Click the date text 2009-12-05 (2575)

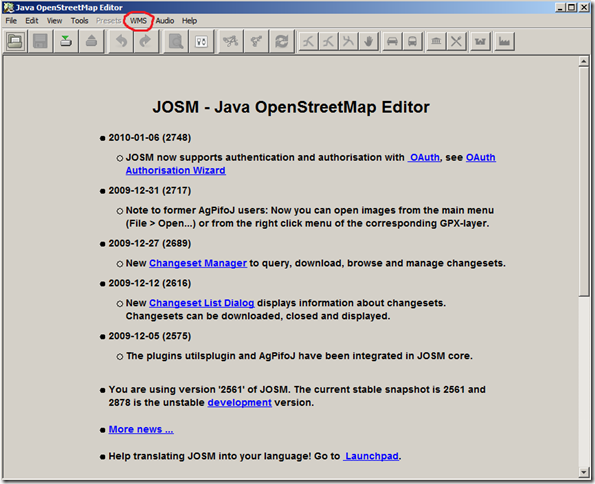click(150, 336)
